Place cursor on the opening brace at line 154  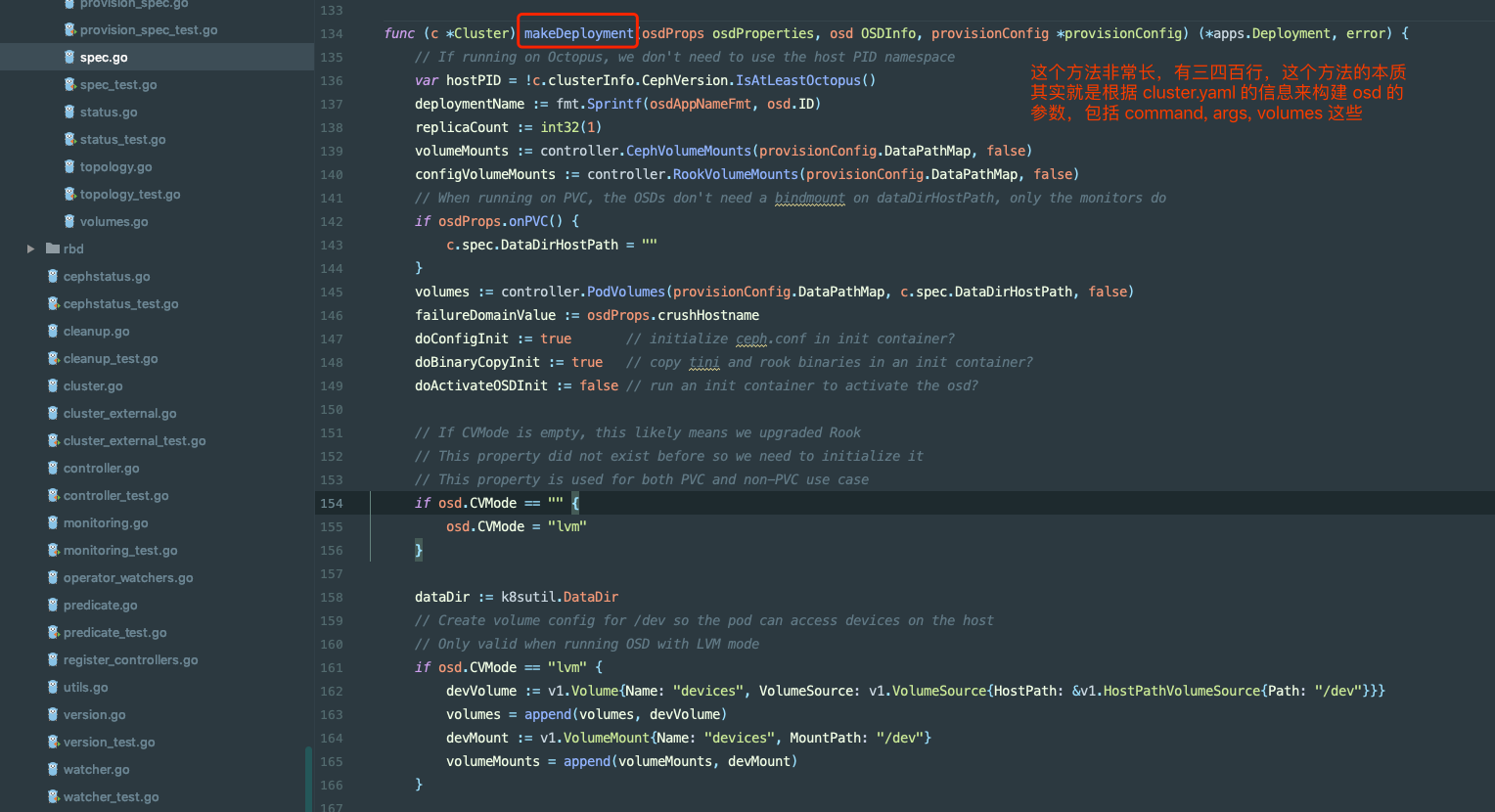click(x=575, y=503)
